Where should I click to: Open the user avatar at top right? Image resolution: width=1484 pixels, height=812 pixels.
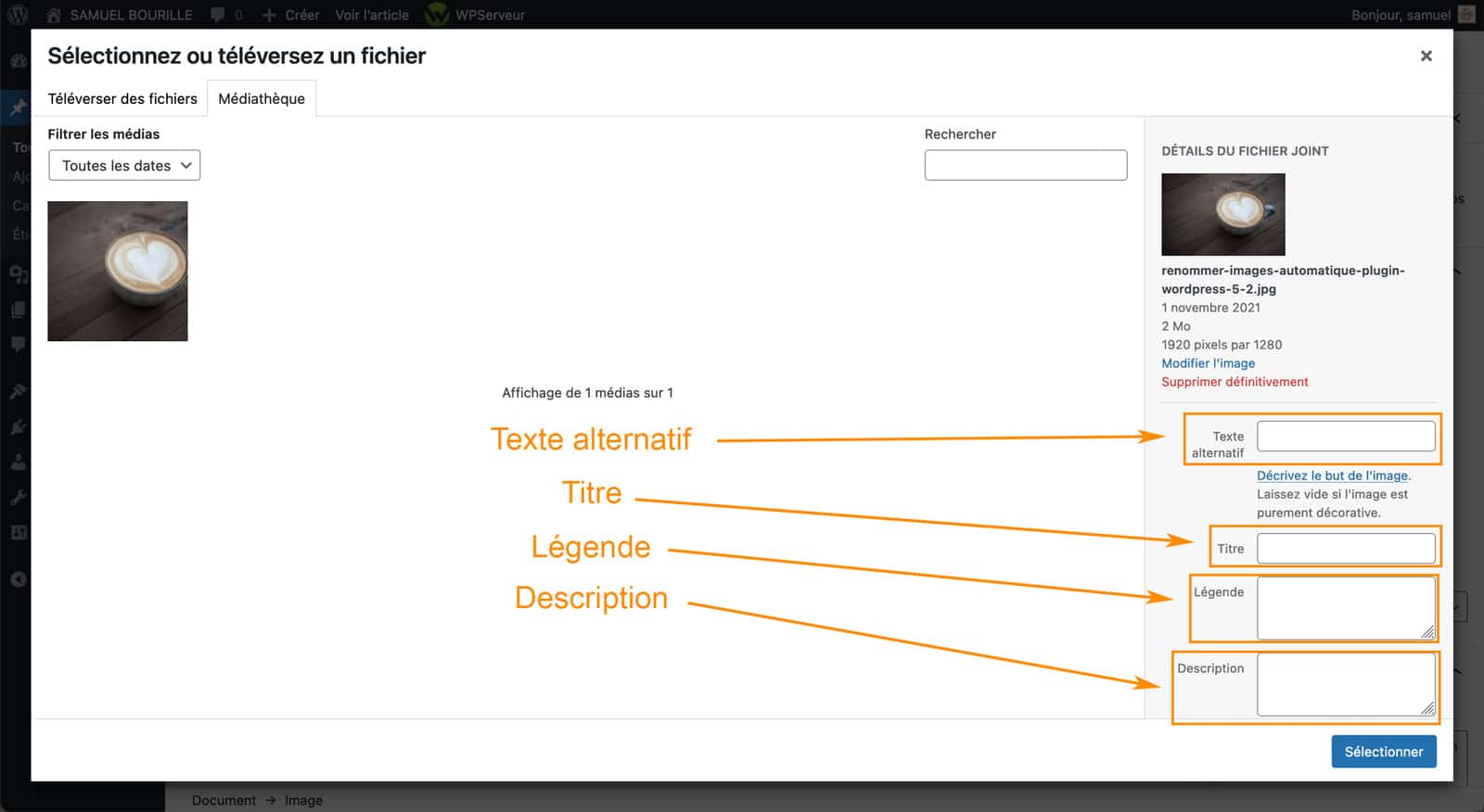[1466, 15]
